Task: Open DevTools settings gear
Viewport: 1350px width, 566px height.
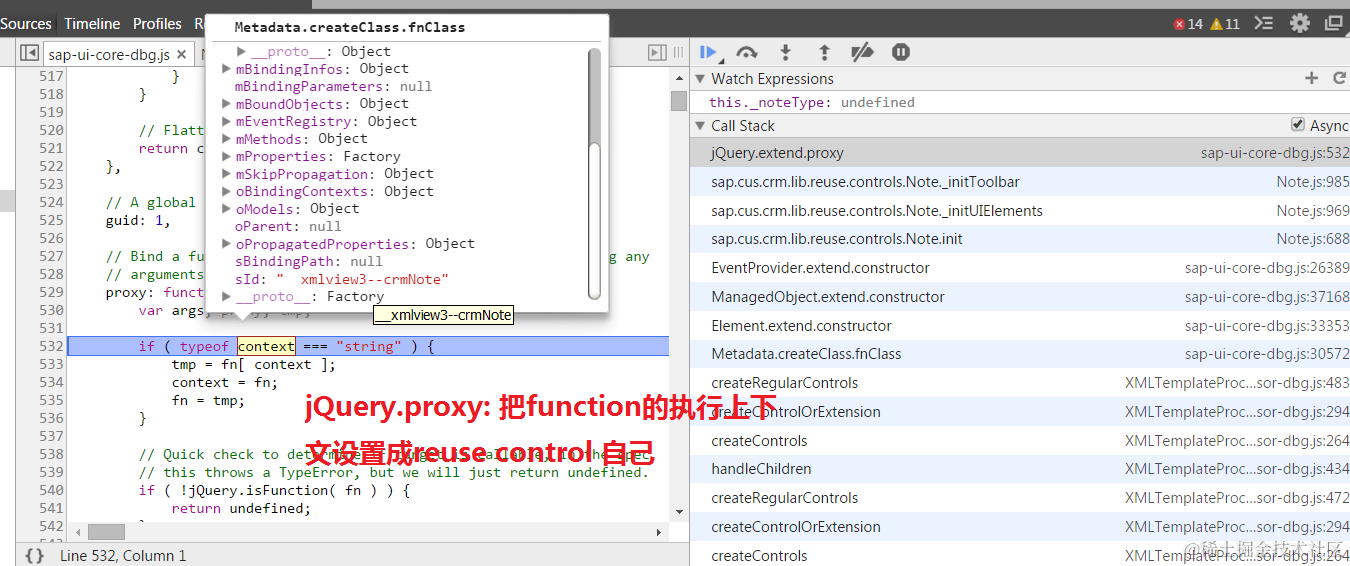Action: (x=1300, y=23)
